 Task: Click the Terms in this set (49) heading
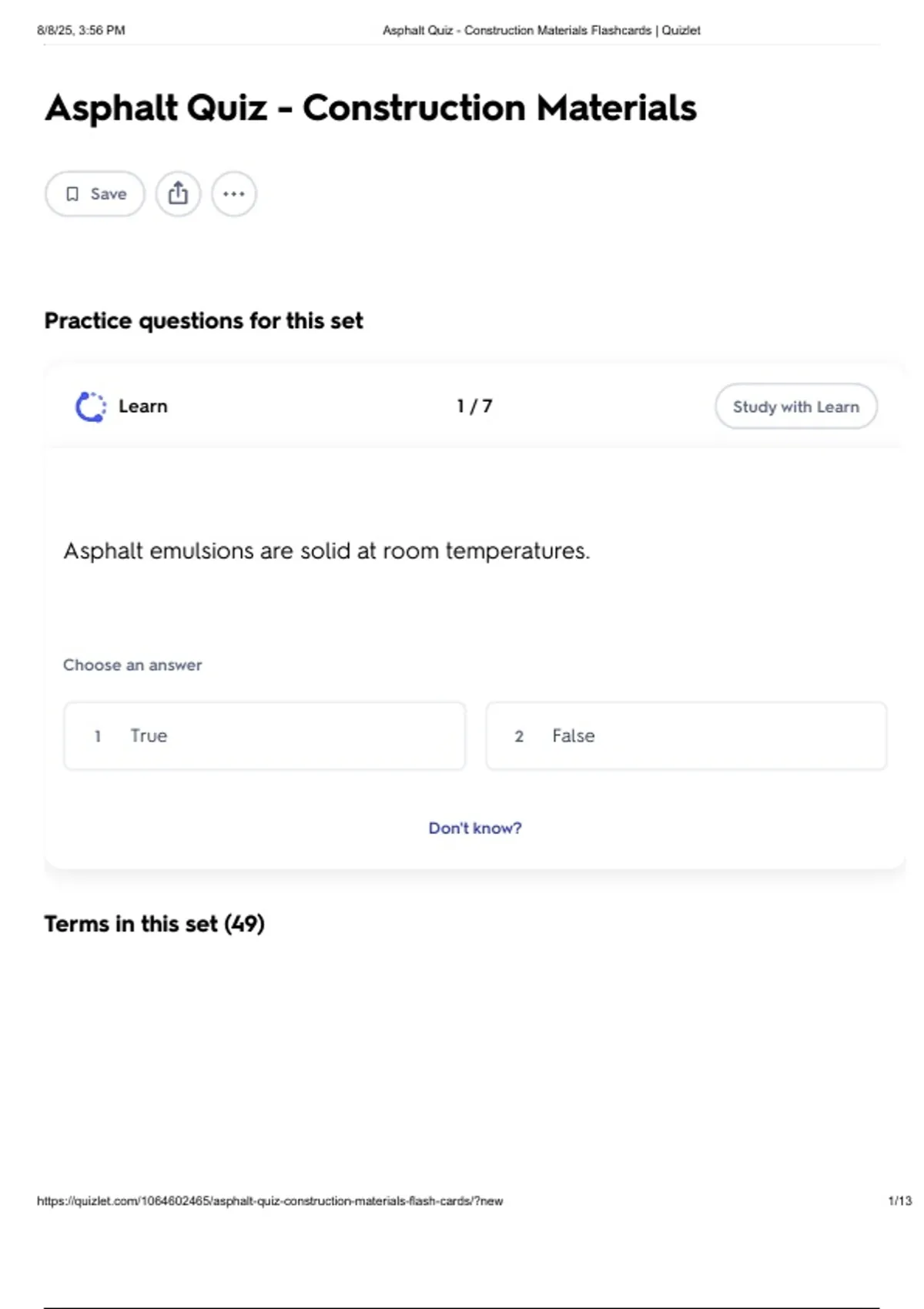[154, 923]
